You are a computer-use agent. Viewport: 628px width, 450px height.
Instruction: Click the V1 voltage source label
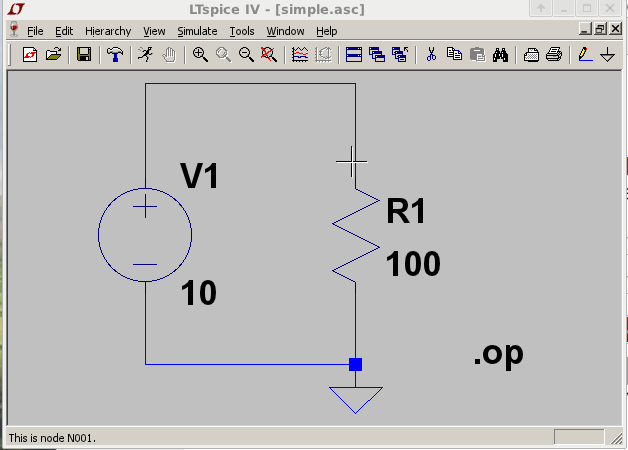tap(199, 175)
